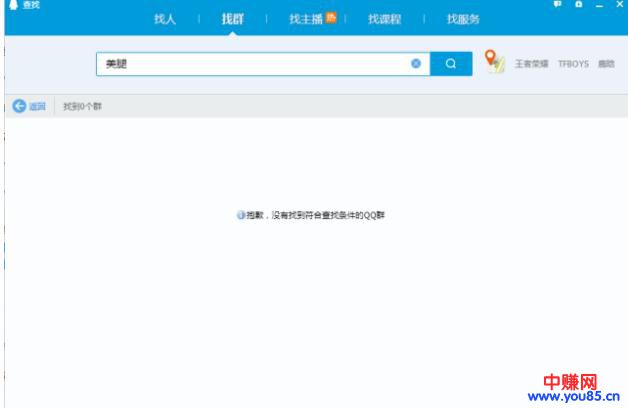Switch to the 找人 tab
The height and width of the screenshot is (408, 628).
point(165,19)
